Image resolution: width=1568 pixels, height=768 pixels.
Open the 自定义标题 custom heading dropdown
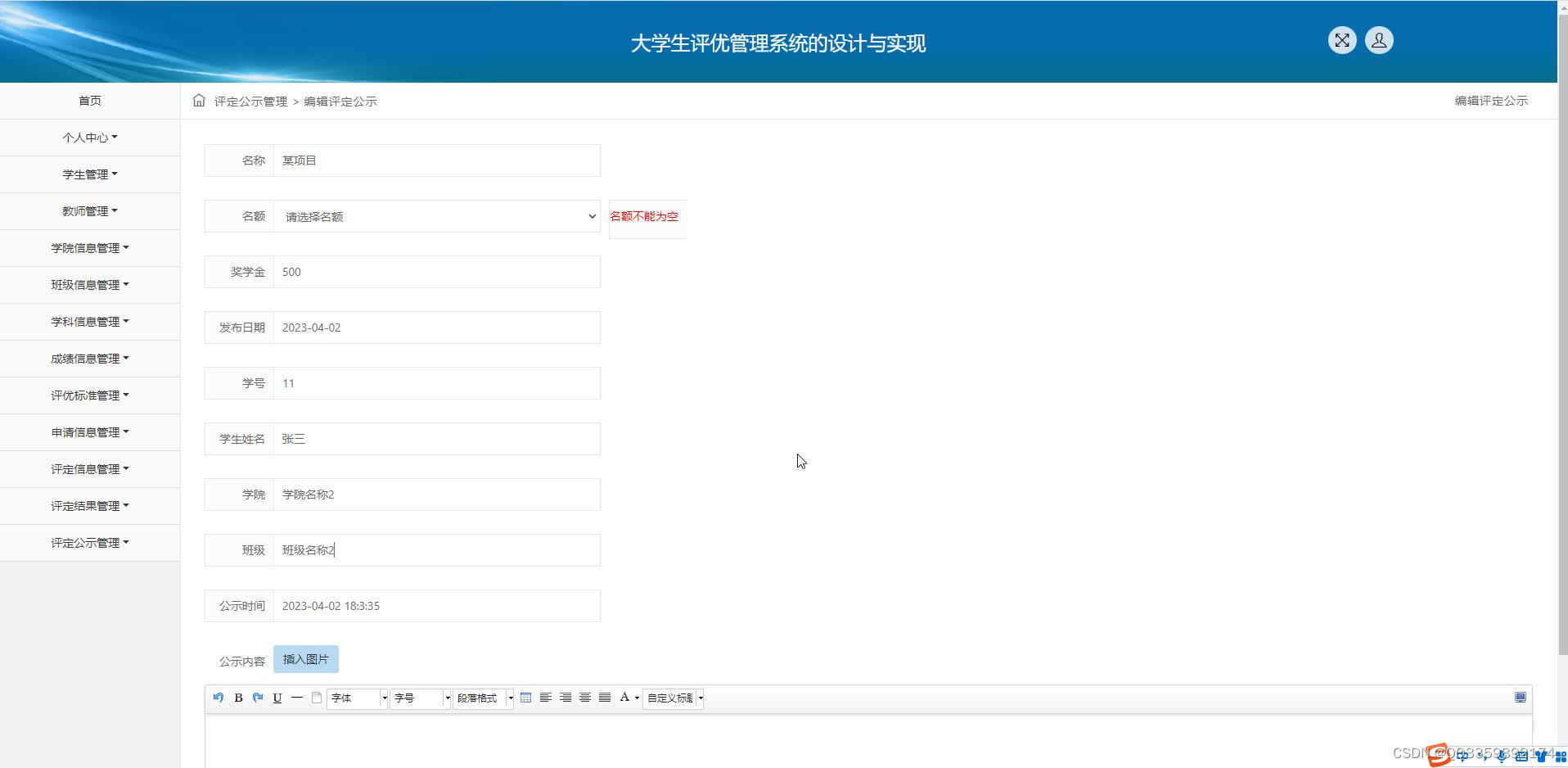point(674,698)
